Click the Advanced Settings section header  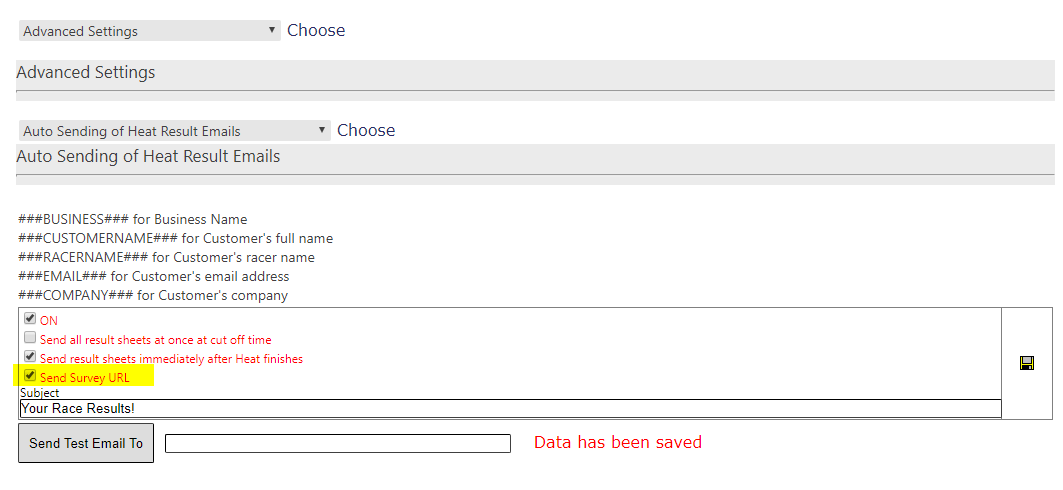pos(85,73)
